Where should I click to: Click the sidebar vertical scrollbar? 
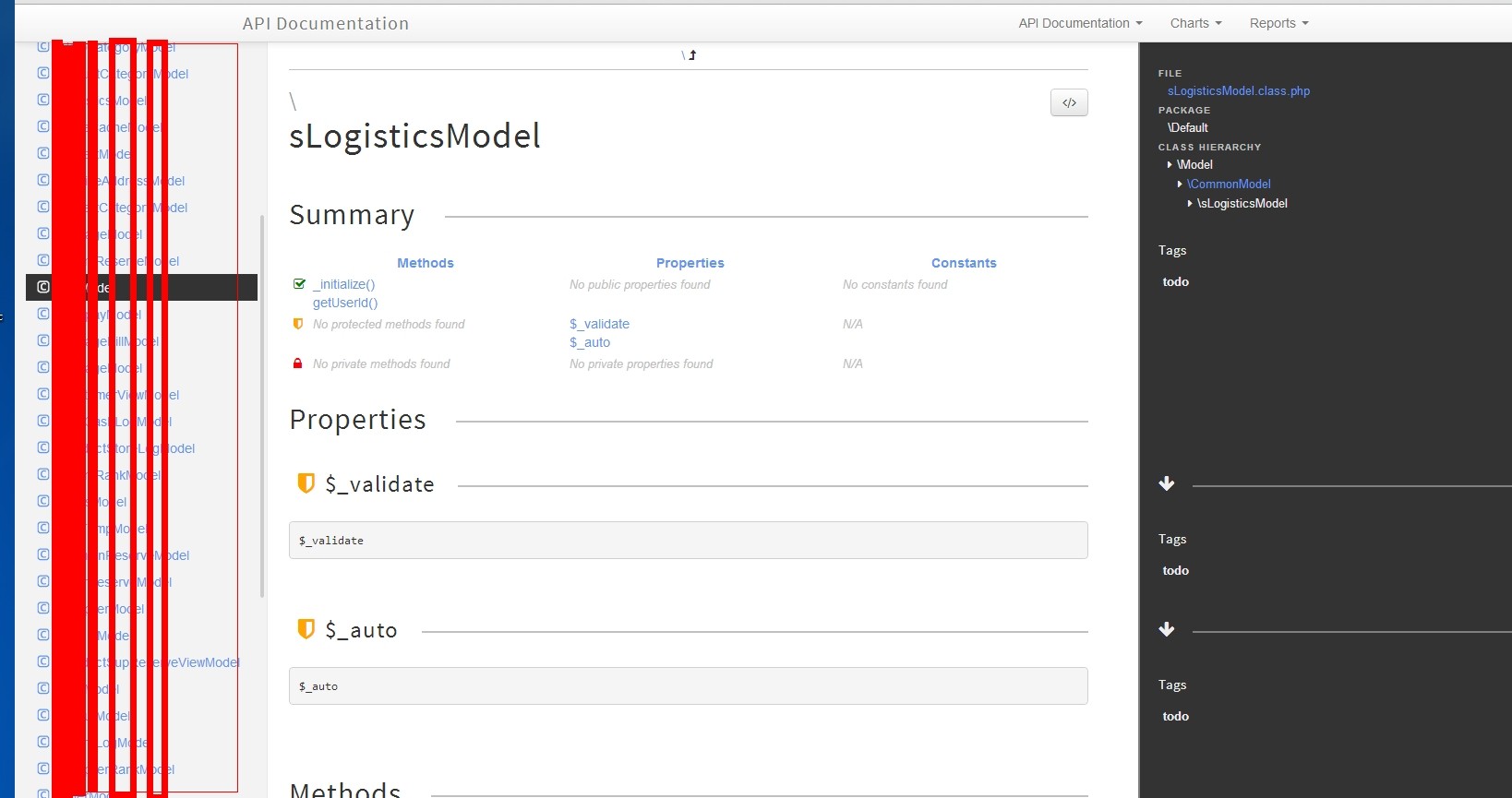click(x=262, y=406)
